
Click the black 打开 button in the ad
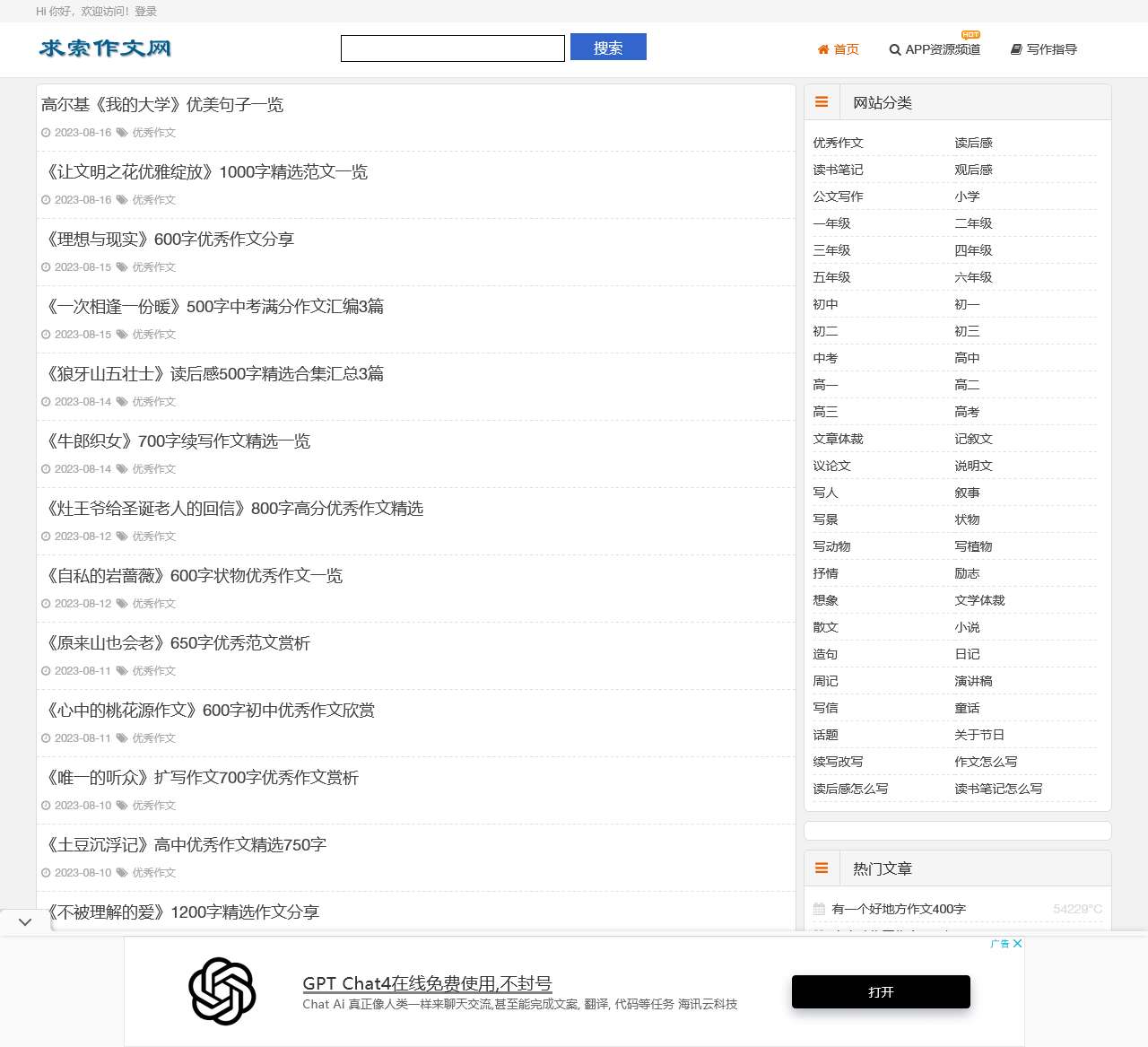click(881, 991)
